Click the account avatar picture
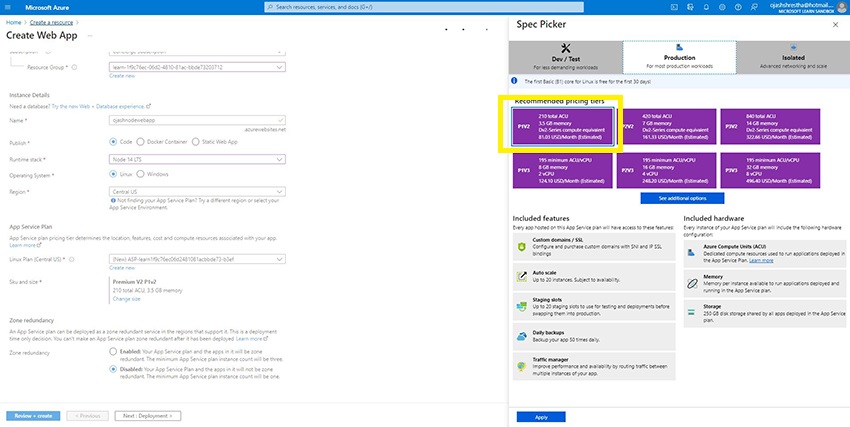 (x=841, y=7)
